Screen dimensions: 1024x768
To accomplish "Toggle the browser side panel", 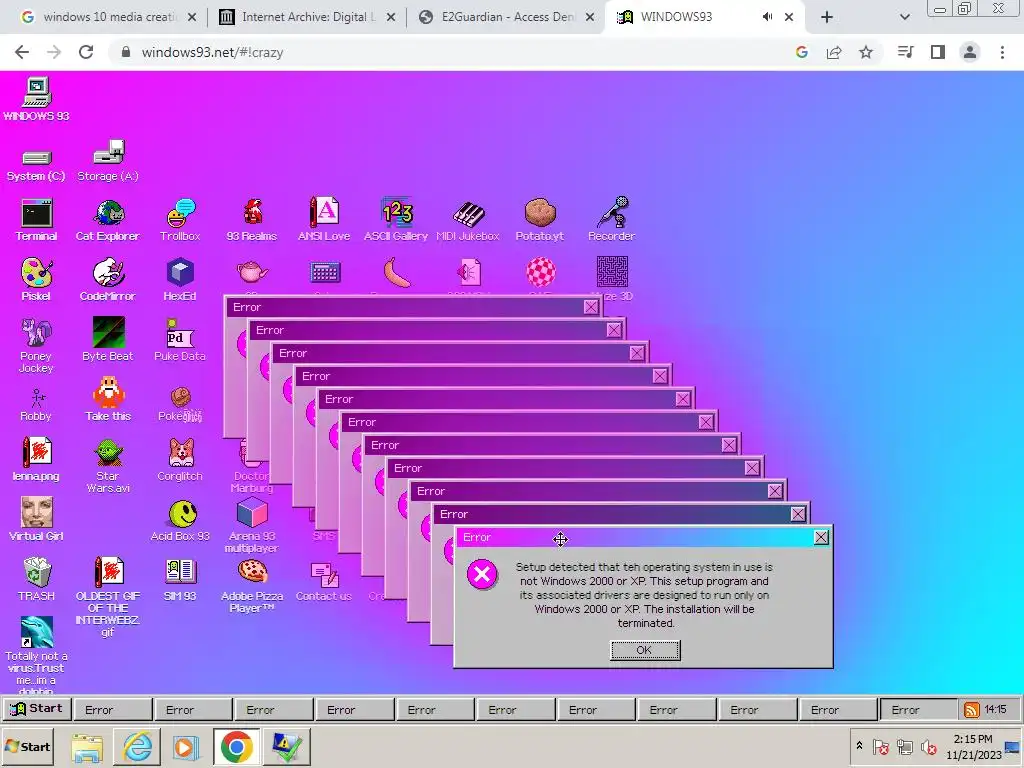I will point(938,52).
